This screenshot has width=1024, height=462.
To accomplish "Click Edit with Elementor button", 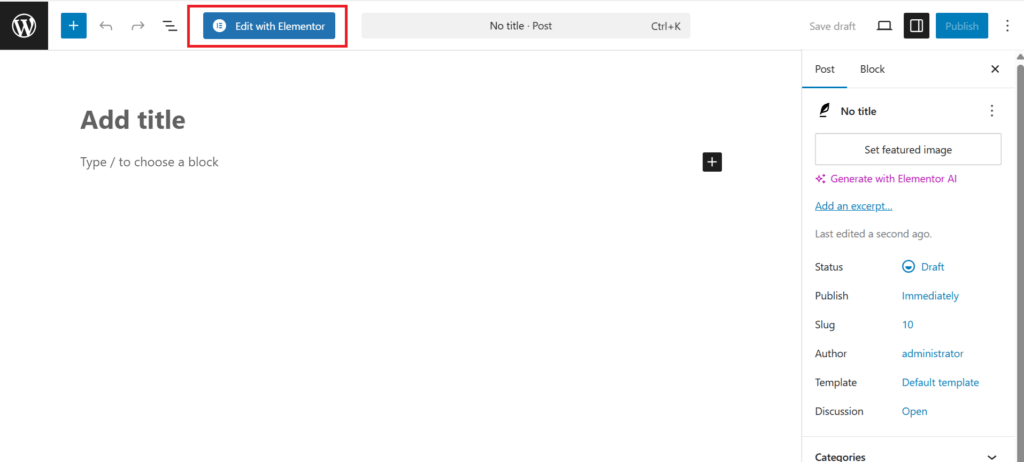I will [268, 26].
